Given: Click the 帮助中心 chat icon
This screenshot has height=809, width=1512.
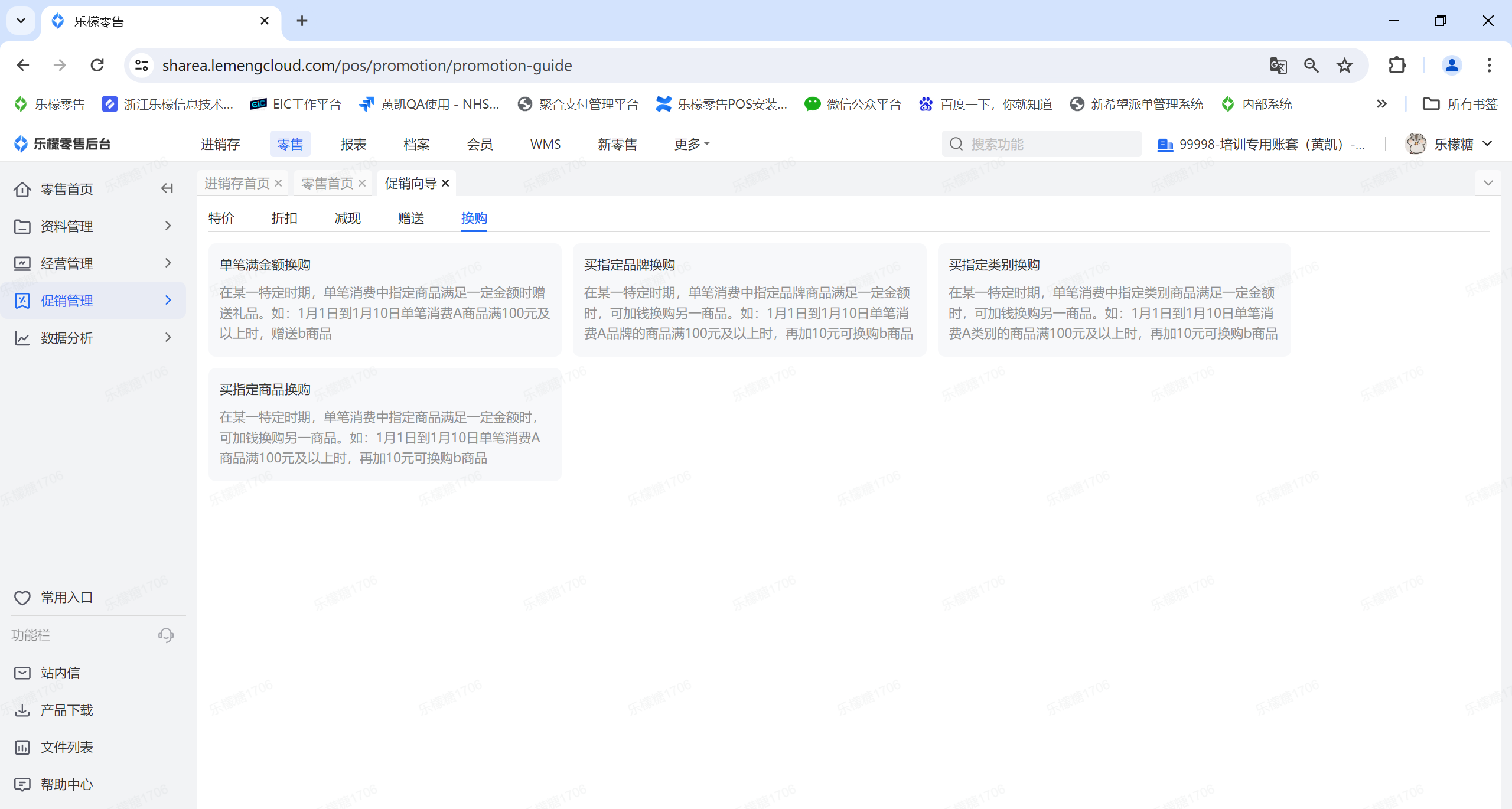Looking at the screenshot, I should click(22, 784).
